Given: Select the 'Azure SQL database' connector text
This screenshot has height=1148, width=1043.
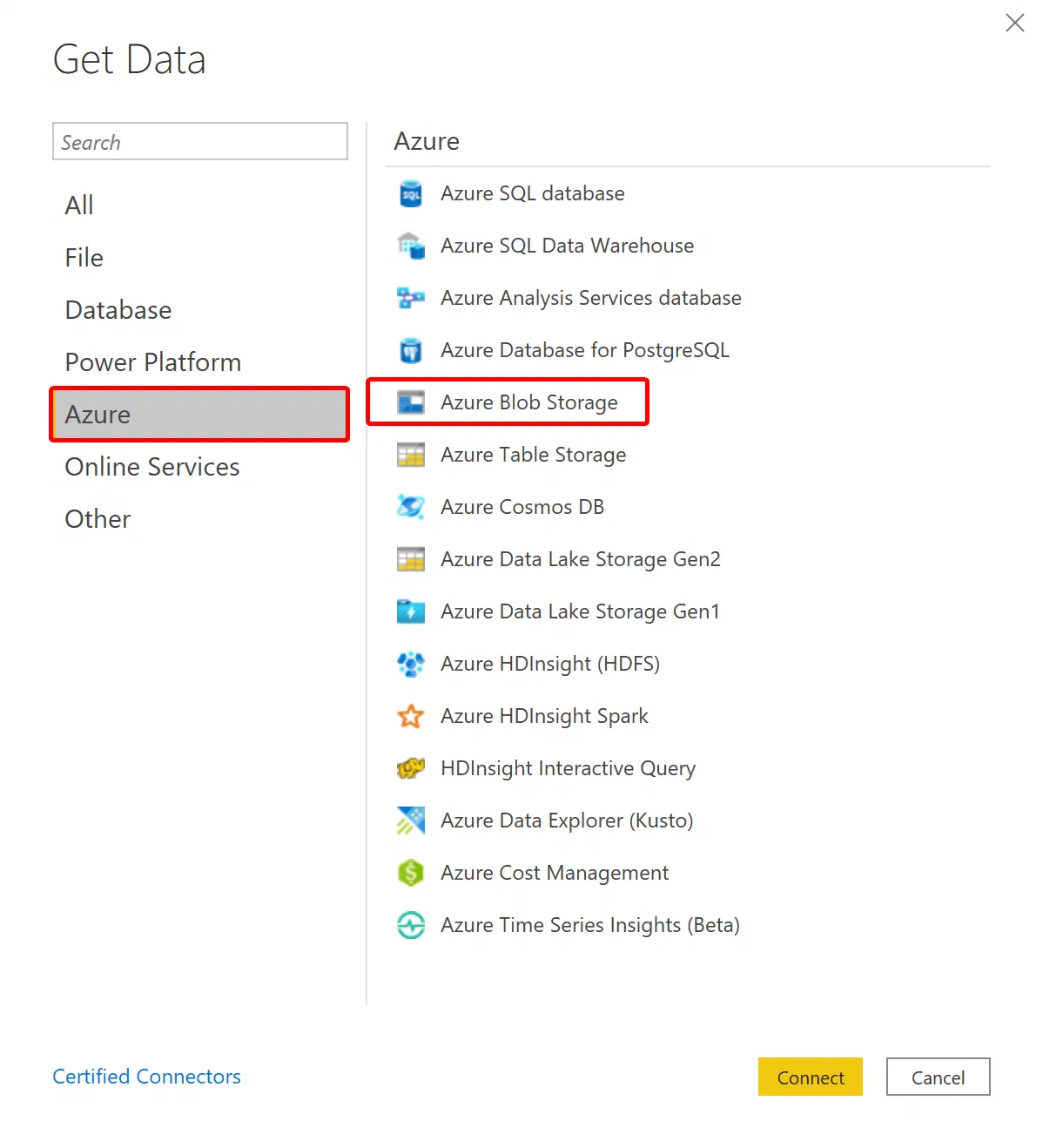Looking at the screenshot, I should 533,193.
